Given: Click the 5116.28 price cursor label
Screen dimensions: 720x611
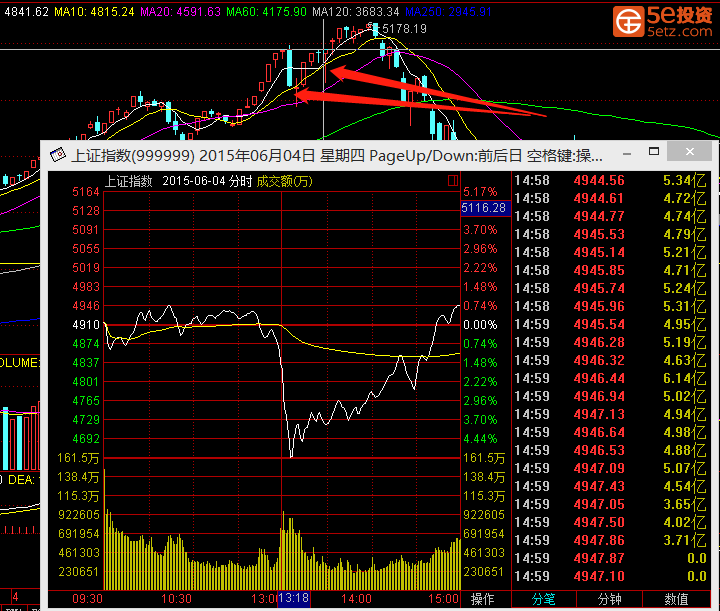Looking at the screenshot, I should (484, 208).
